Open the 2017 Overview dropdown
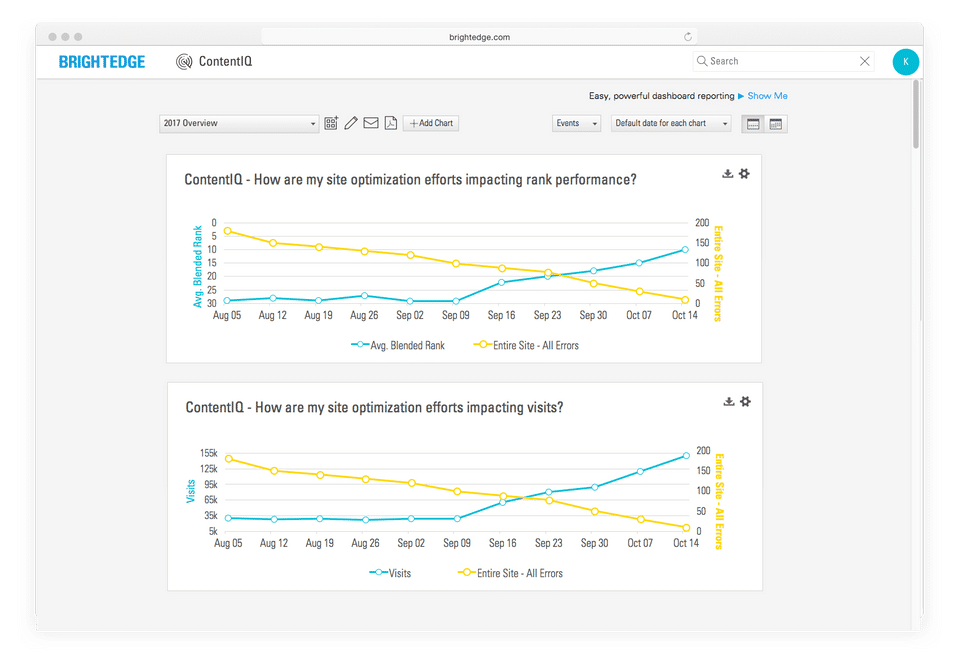This screenshot has width=960, height=655. (x=239, y=123)
